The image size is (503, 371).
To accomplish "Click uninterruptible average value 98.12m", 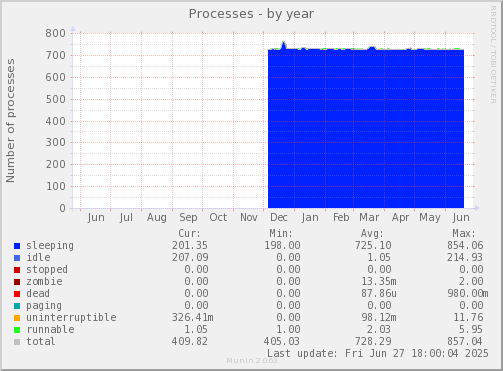I will pyautogui.click(x=379, y=317).
